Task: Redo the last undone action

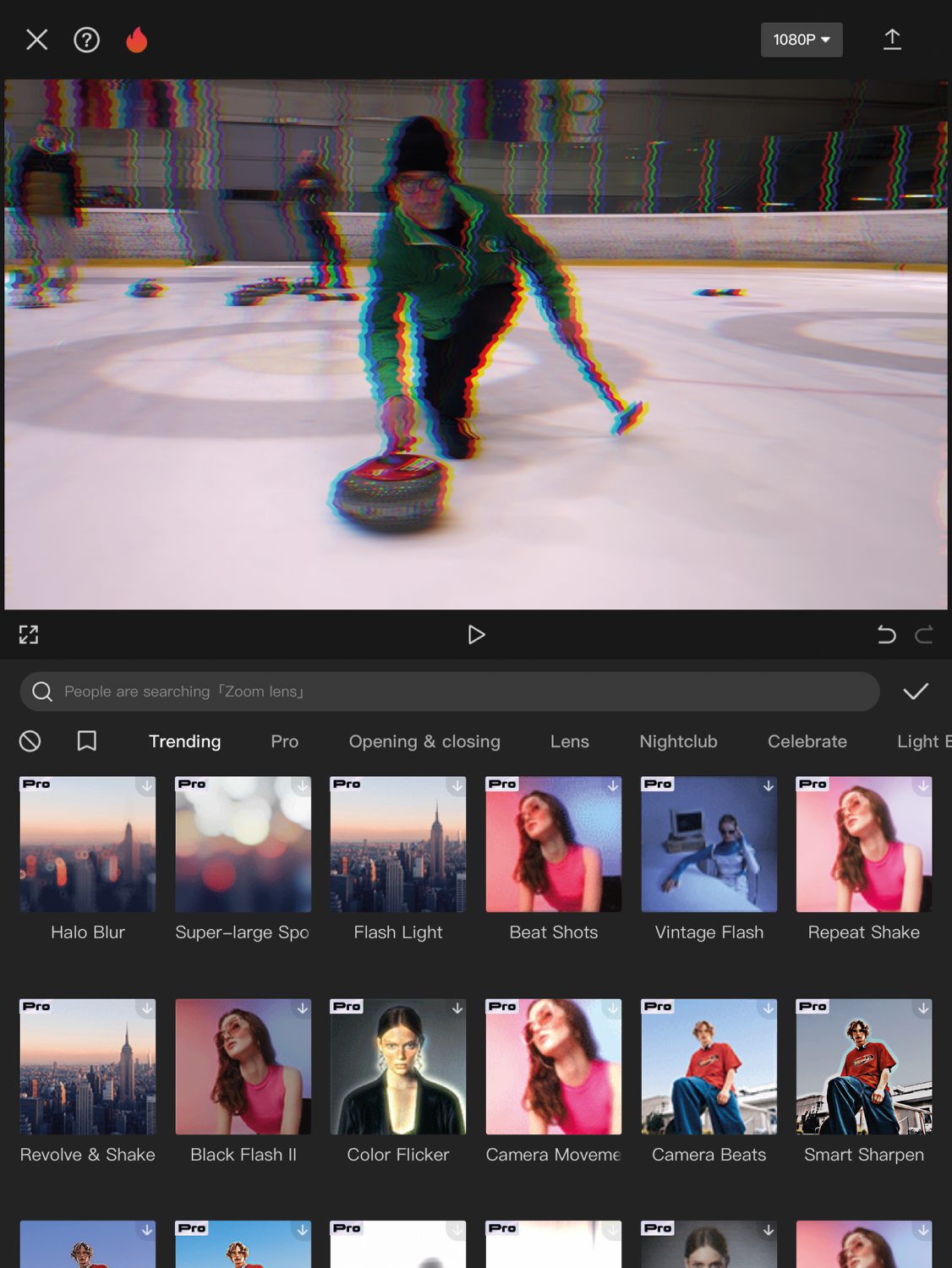Action: [x=924, y=635]
